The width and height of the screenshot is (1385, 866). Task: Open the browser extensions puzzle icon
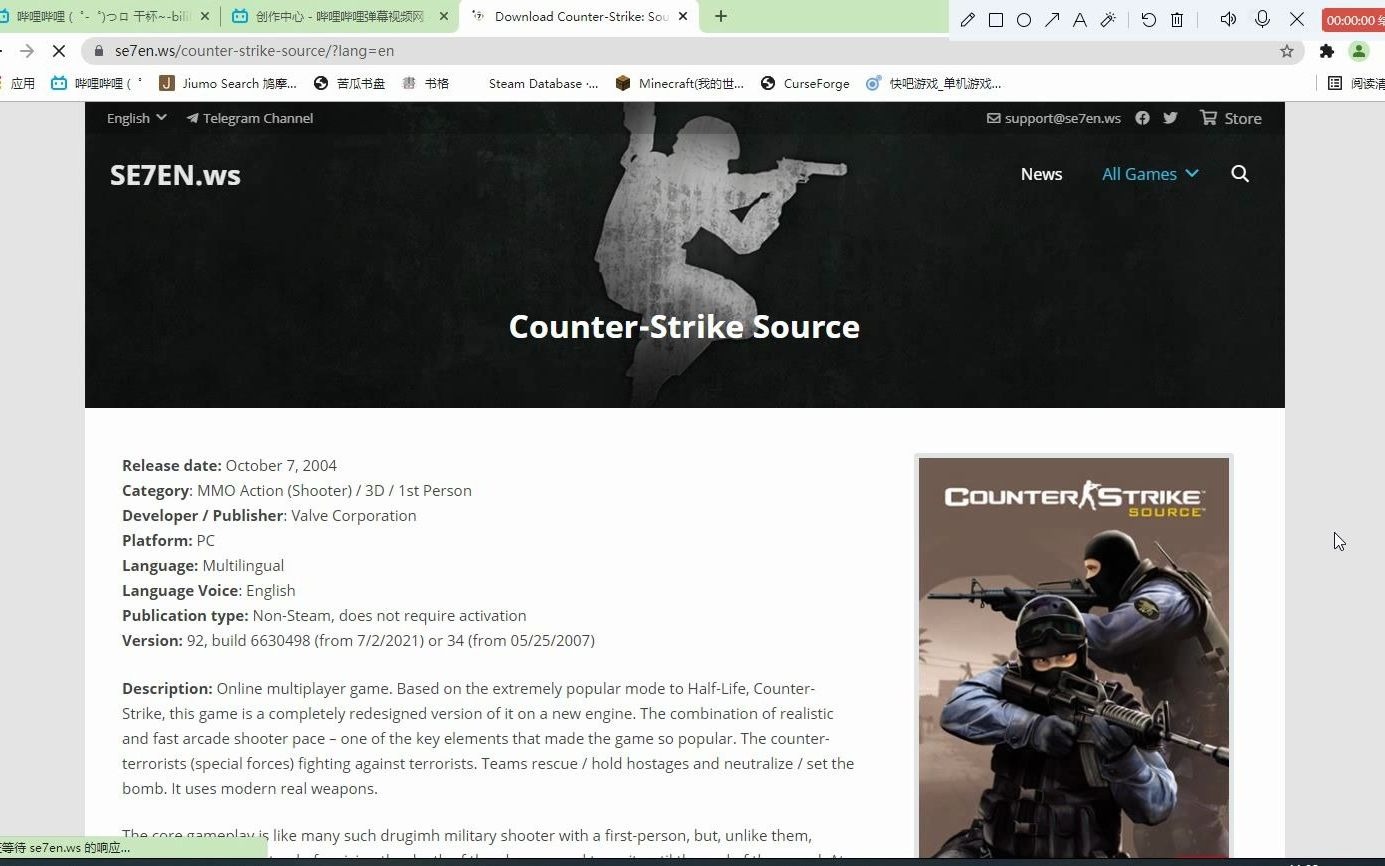coord(1327,51)
